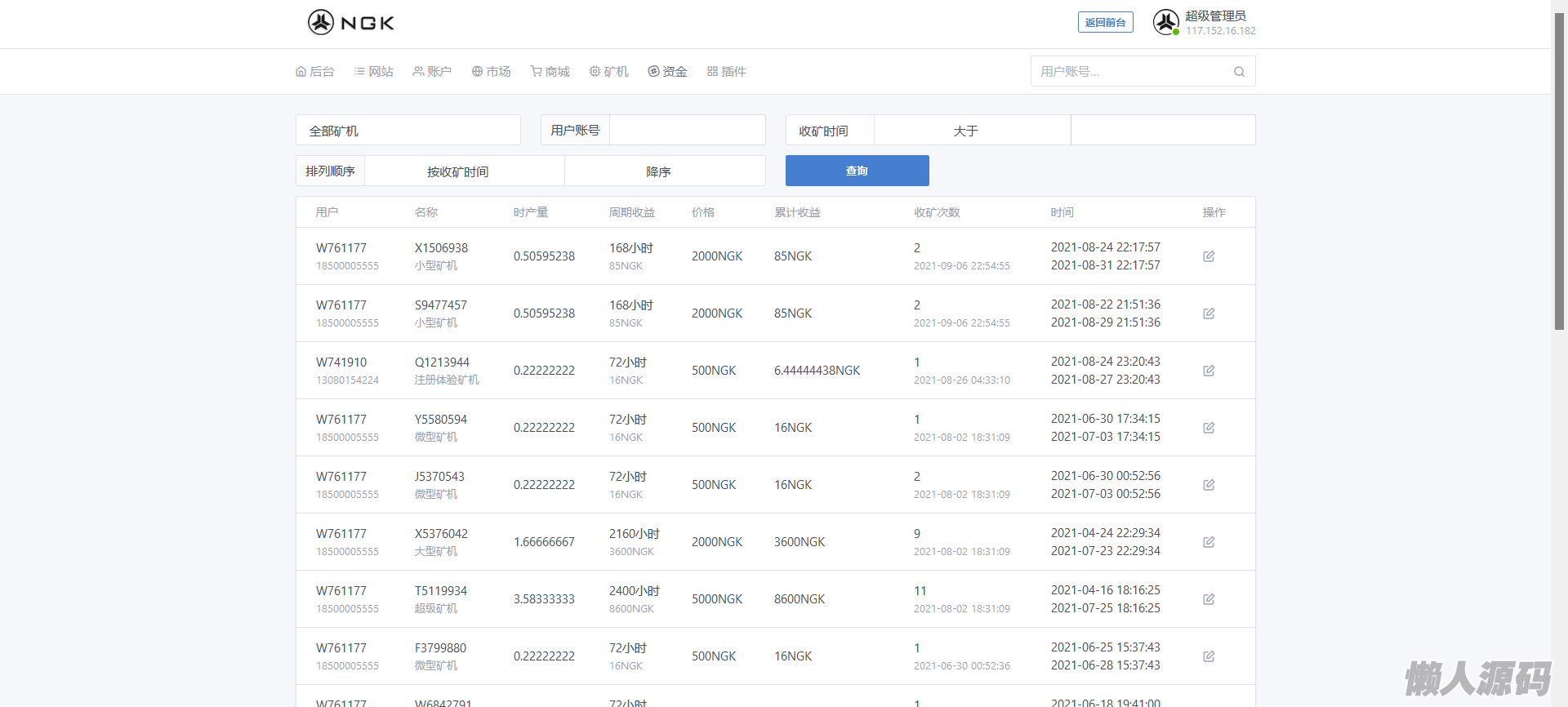Viewport: 1568px width, 707px height.
Task: Click the vertical page scrollbar
Action: [1559, 171]
